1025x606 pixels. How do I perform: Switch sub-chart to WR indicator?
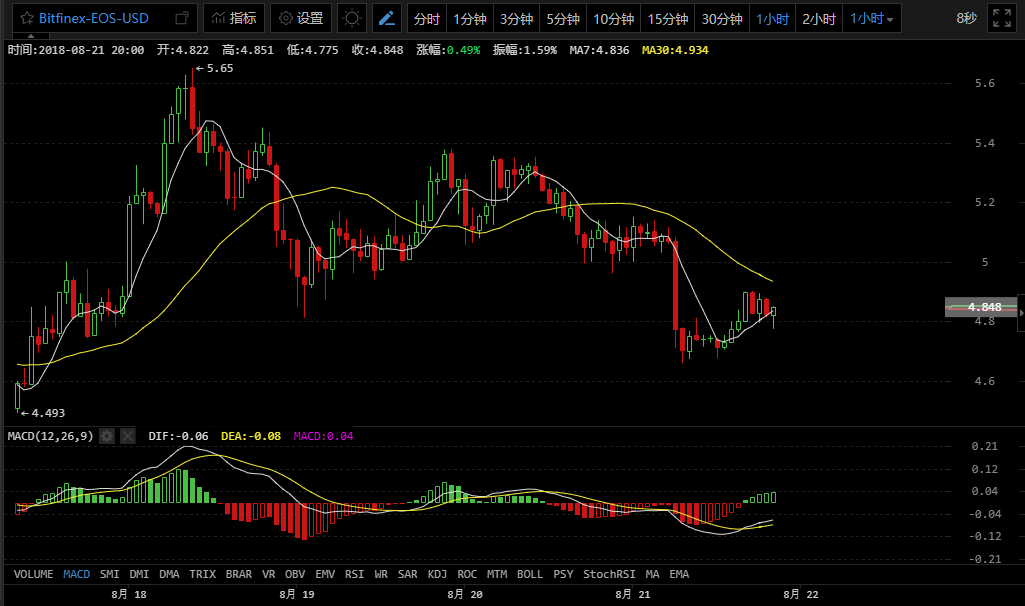click(x=381, y=574)
